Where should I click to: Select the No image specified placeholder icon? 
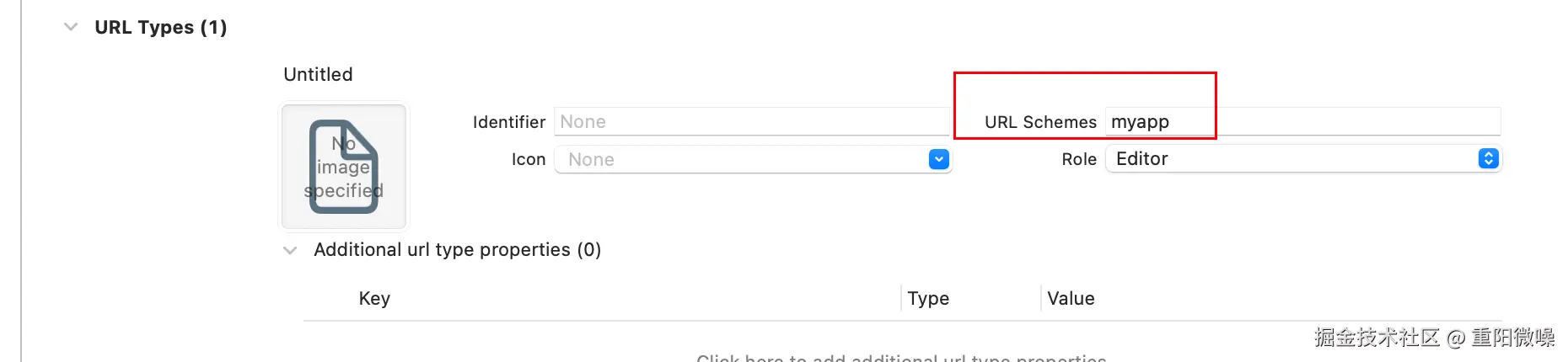click(344, 167)
